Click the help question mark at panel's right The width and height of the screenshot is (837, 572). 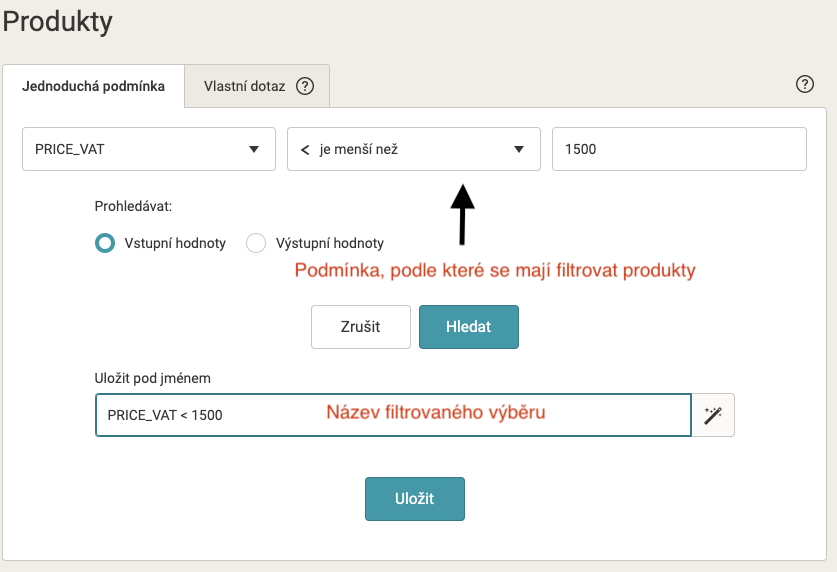pos(804,84)
